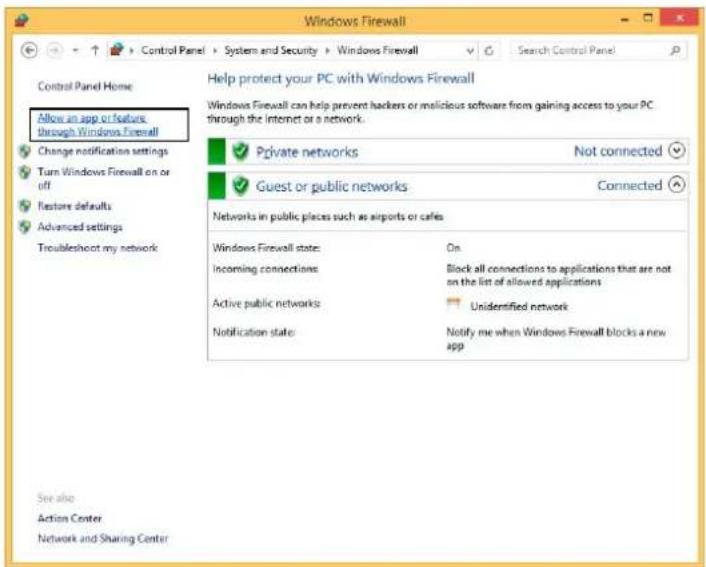Collapse the Guest or public networks chevron

pos(676,185)
